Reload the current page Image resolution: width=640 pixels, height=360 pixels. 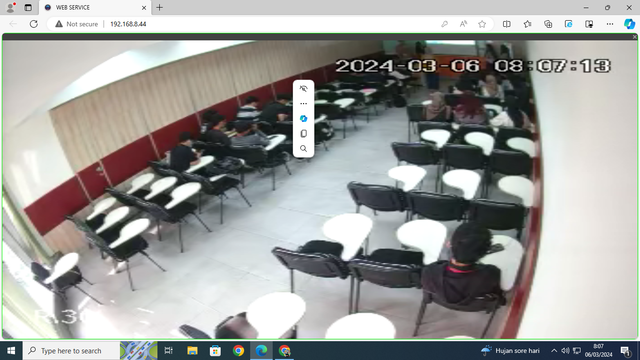point(33,24)
